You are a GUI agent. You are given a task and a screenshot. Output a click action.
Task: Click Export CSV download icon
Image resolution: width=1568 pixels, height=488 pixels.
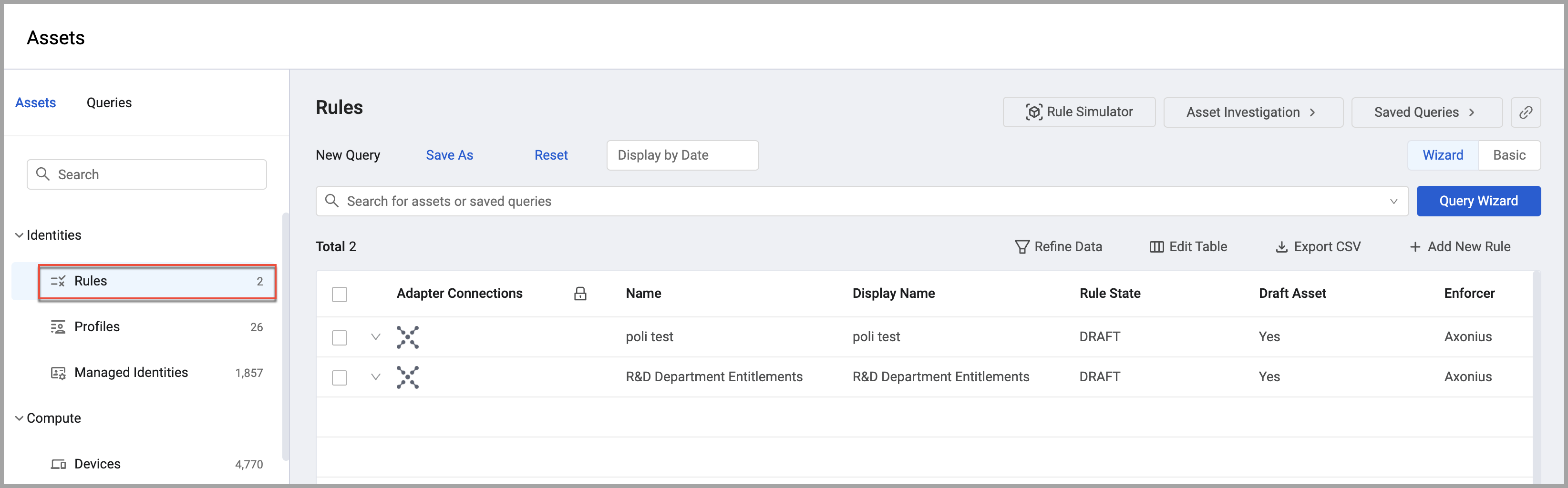click(x=1281, y=247)
